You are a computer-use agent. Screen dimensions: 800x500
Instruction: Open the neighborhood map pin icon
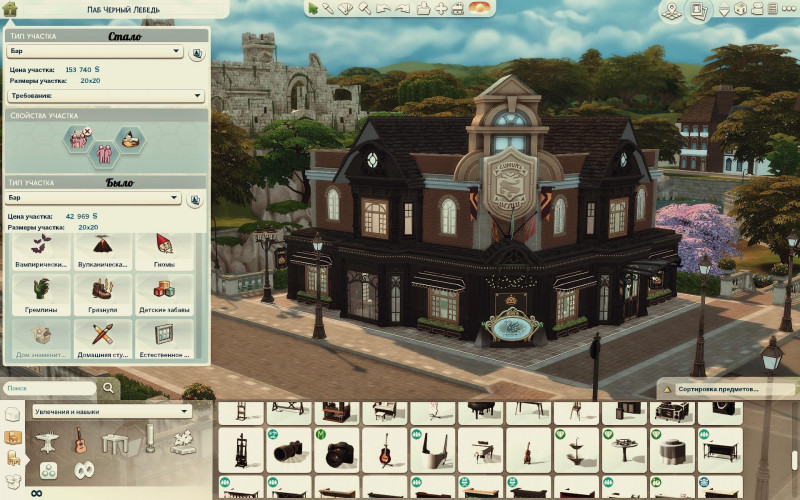[671, 11]
